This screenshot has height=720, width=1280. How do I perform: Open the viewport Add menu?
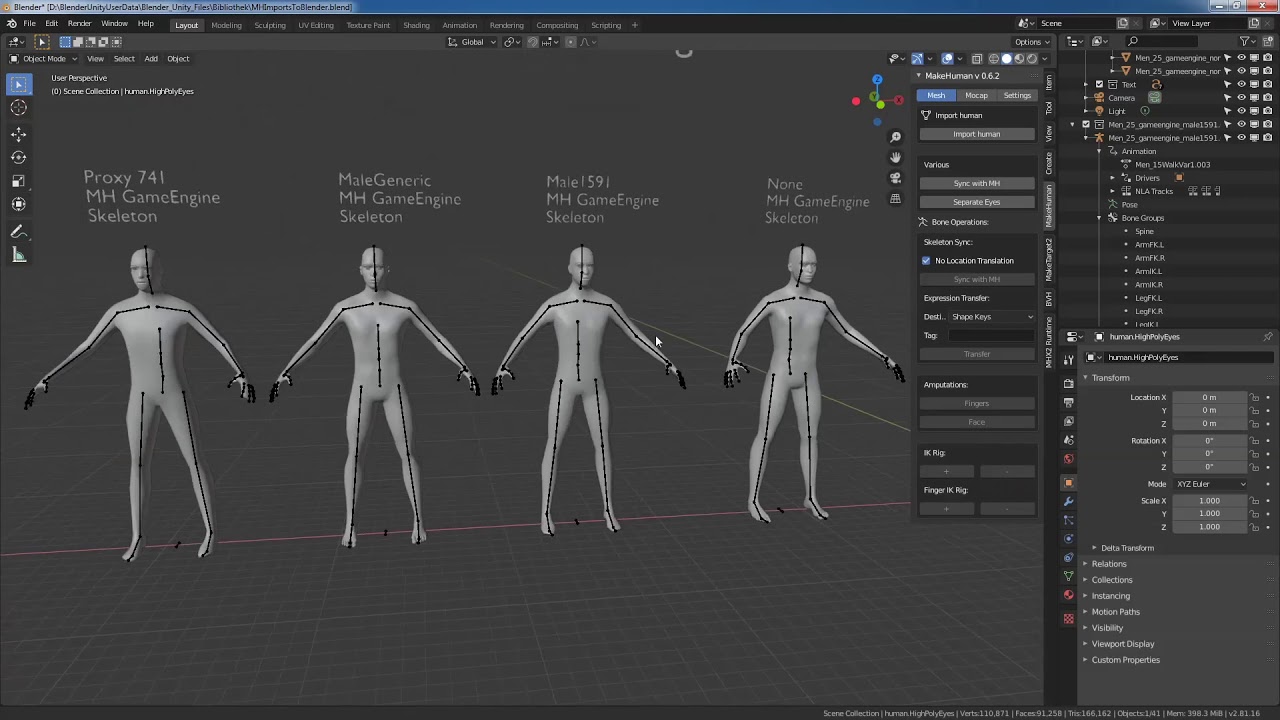coord(151,59)
